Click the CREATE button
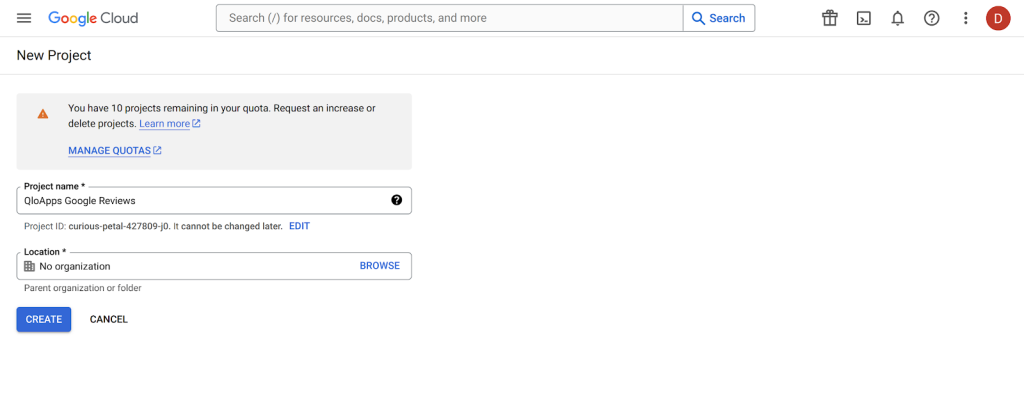 point(43,319)
